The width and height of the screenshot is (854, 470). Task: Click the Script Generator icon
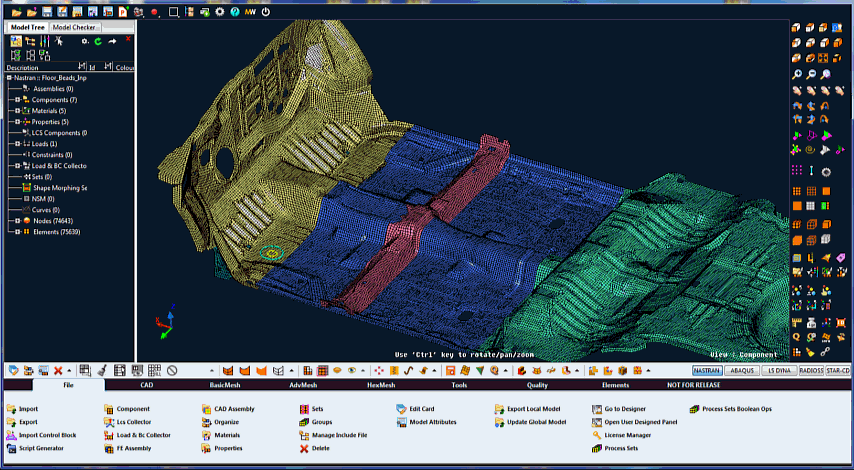10,449
